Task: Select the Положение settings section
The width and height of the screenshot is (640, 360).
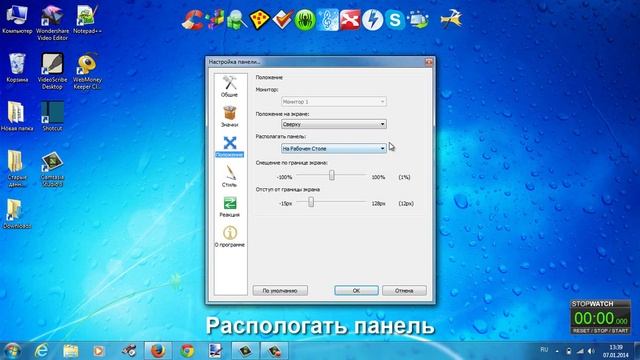Action: [229, 147]
